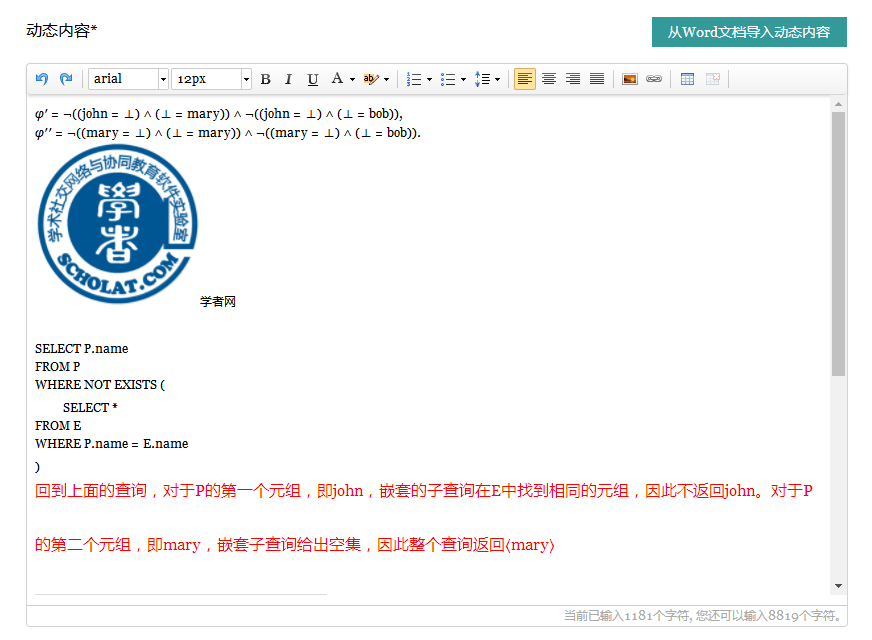Open the arial font family dropdown

click(128, 79)
